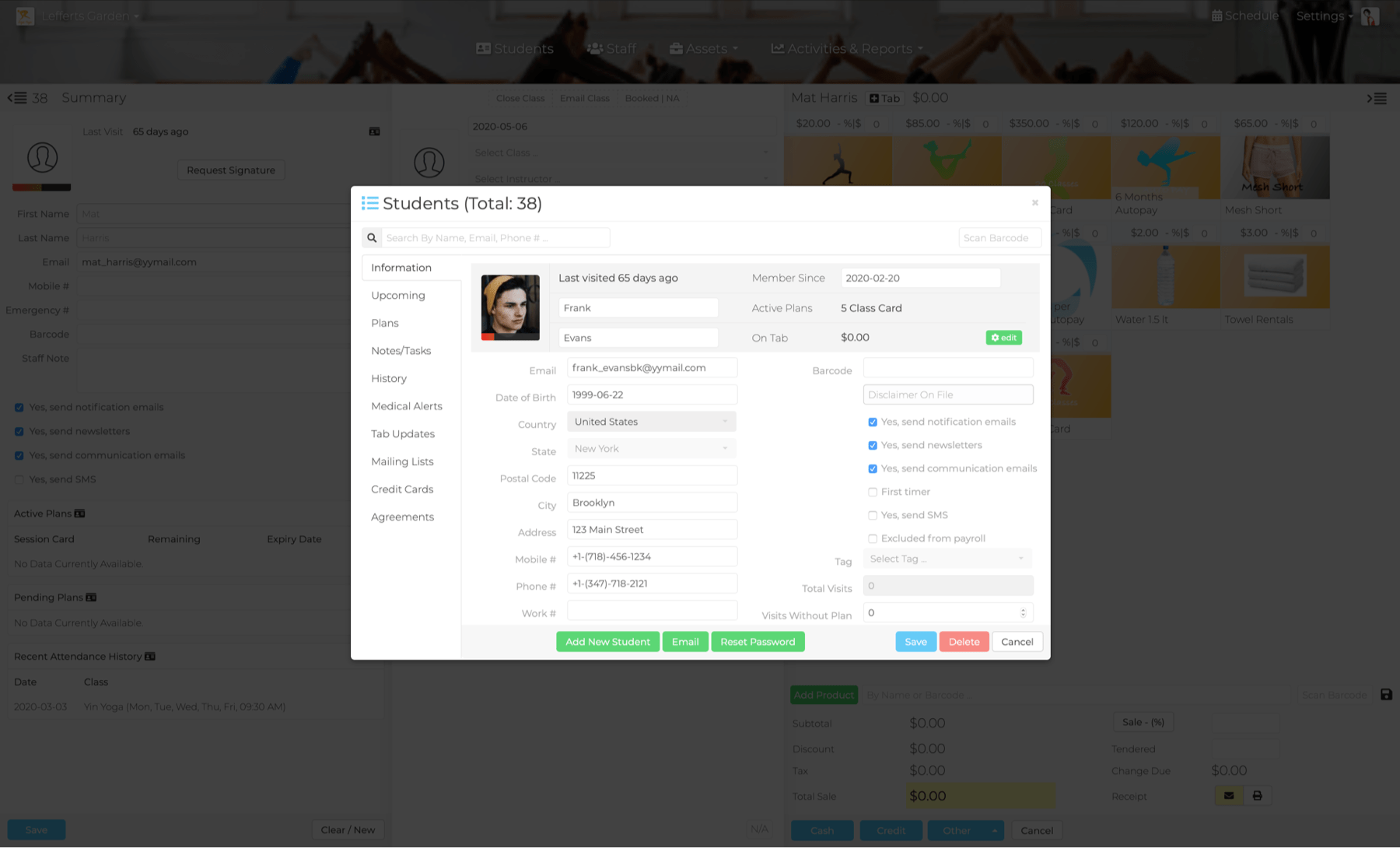The width and height of the screenshot is (1400, 848).
Task: Switch to the Upcoming tab
Action: pos(398,296)
